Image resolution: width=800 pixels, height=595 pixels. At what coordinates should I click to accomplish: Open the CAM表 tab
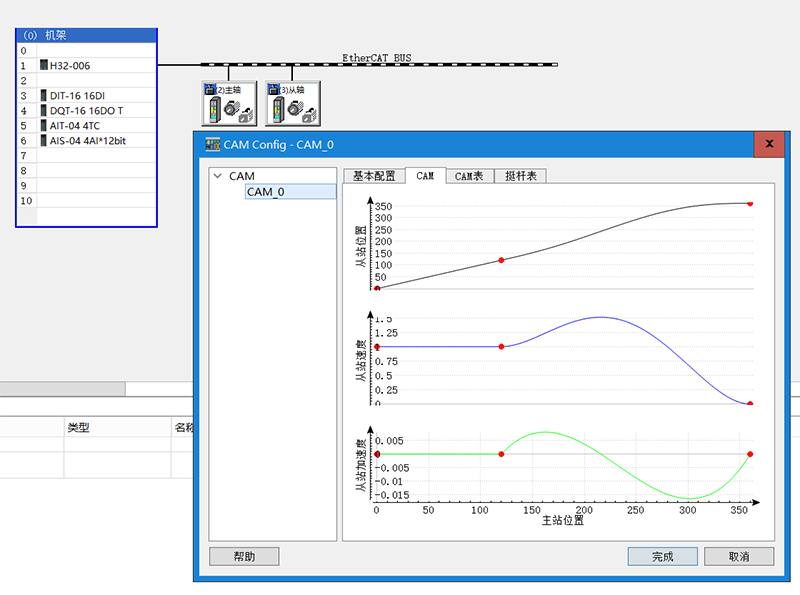pyautogui.click(x=469, y=176)
